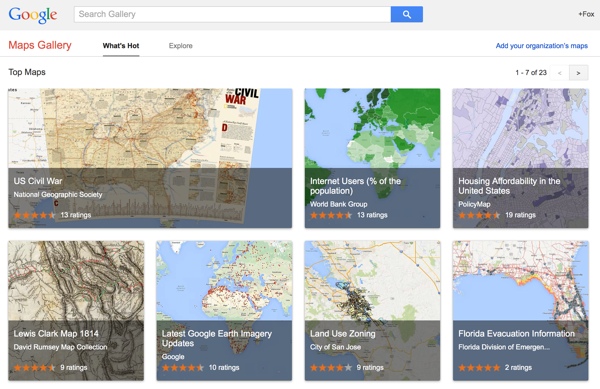Click star rating on Lewis Clark card
This screenshot has width=600, height=389.
(x=34, y=368)
